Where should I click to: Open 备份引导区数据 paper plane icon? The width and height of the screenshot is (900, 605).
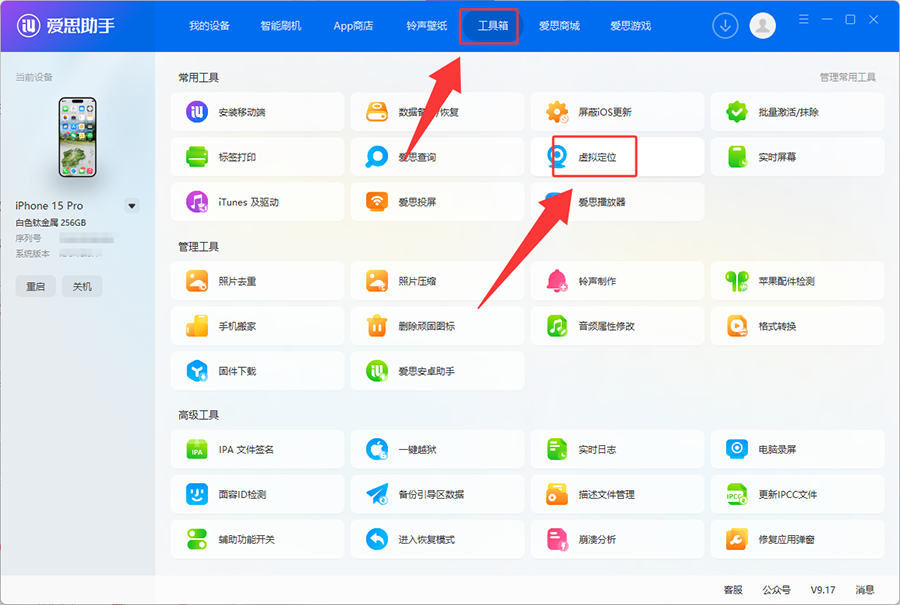[377, 494]
